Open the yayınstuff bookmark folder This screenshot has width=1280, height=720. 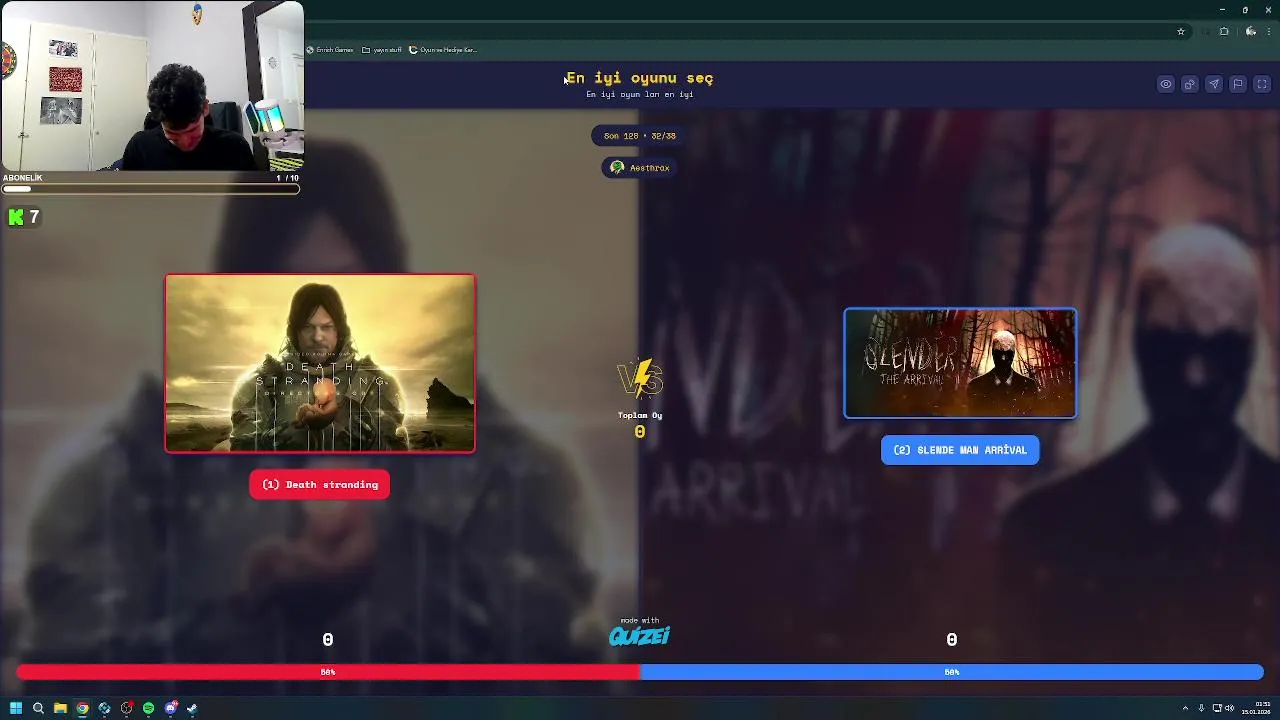pyautogui.click(x=382, y=50)
